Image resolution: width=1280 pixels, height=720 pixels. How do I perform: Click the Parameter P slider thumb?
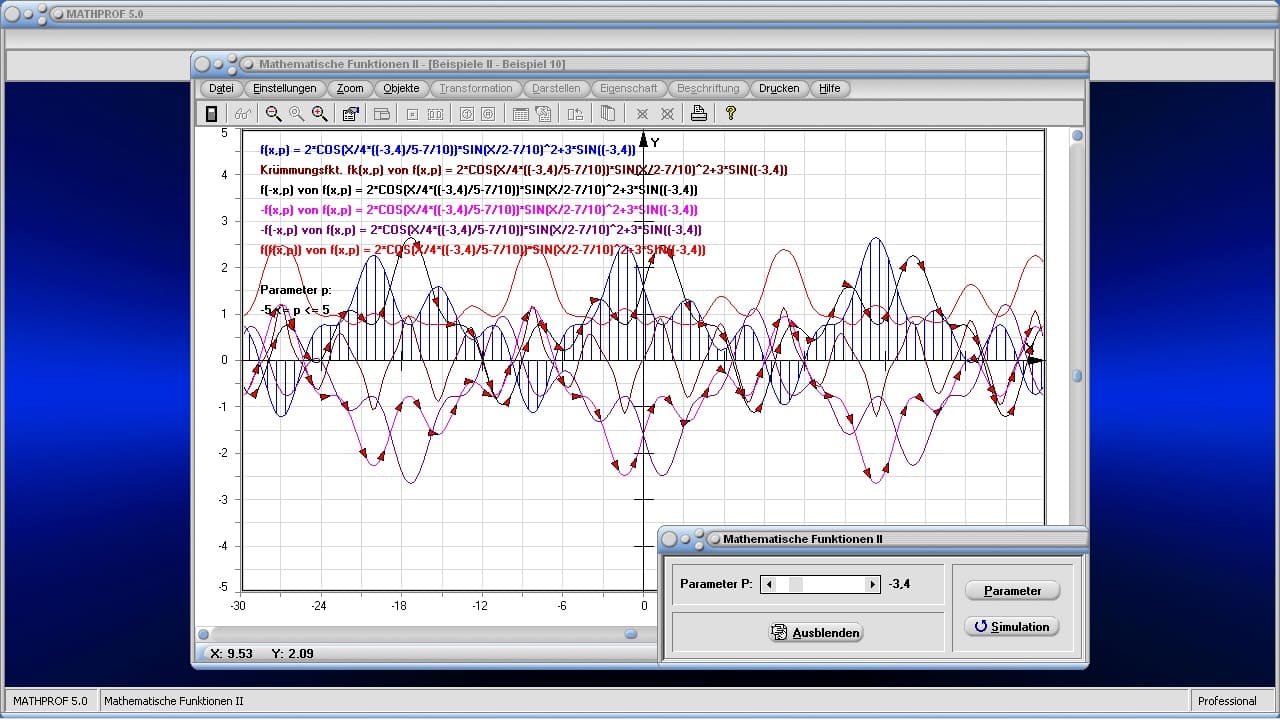point(796,585)
